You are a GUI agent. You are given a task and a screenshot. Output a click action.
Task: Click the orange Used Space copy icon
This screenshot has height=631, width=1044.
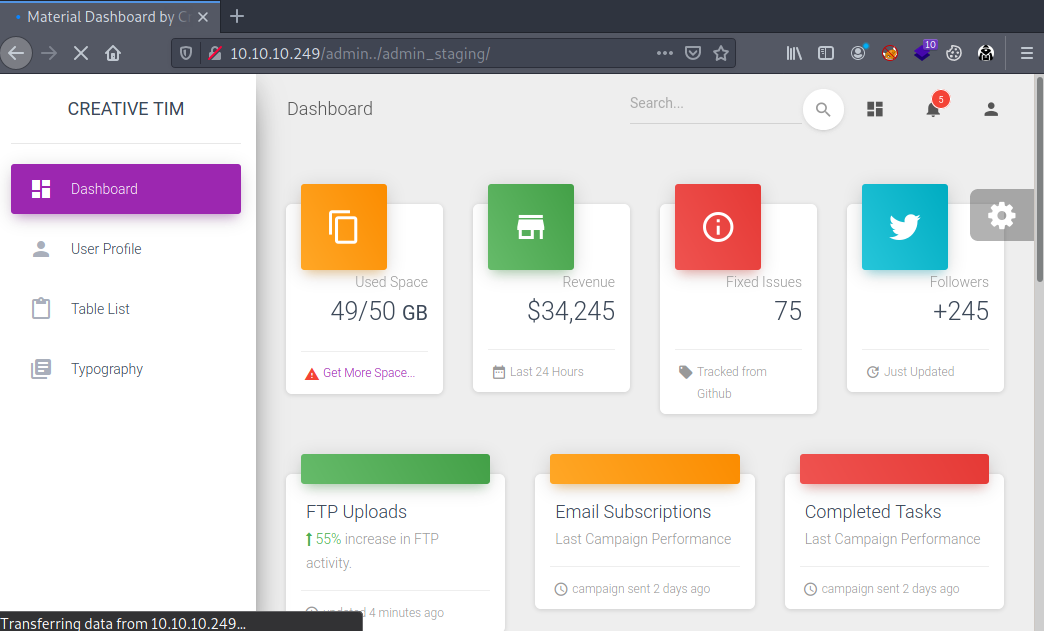[343, 227]
